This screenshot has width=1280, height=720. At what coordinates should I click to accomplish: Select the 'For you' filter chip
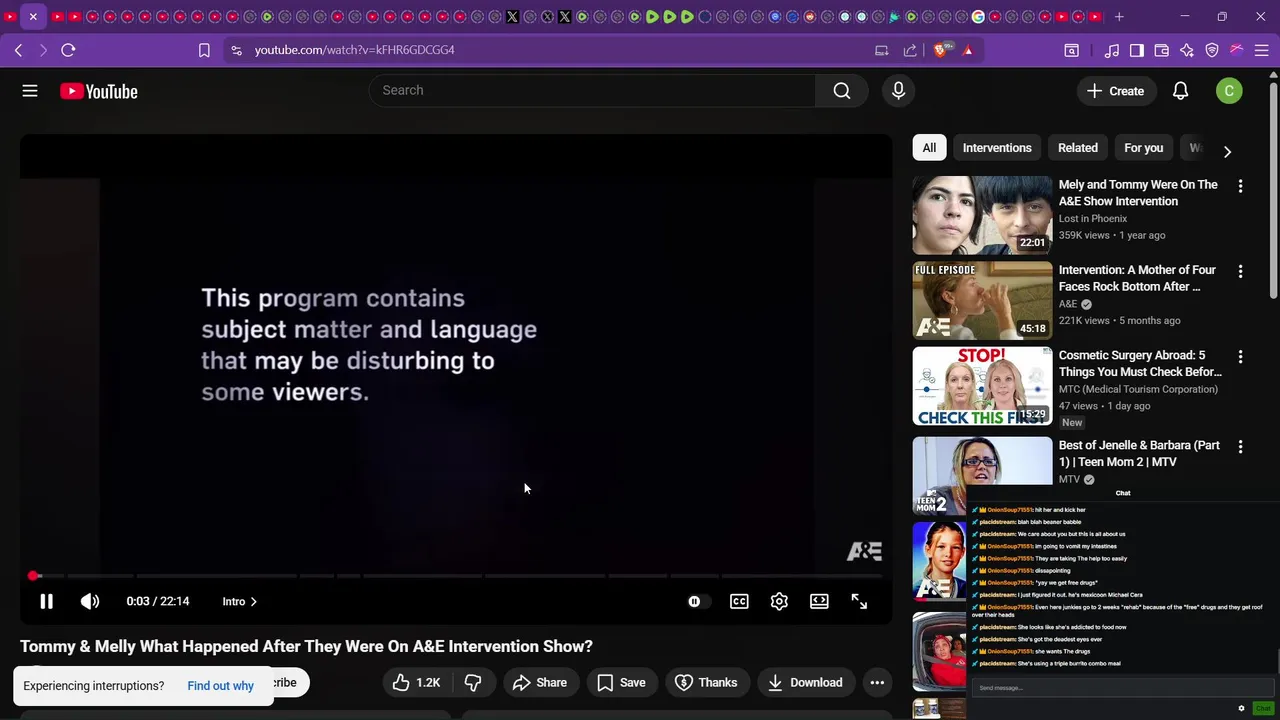[1143, 148]
